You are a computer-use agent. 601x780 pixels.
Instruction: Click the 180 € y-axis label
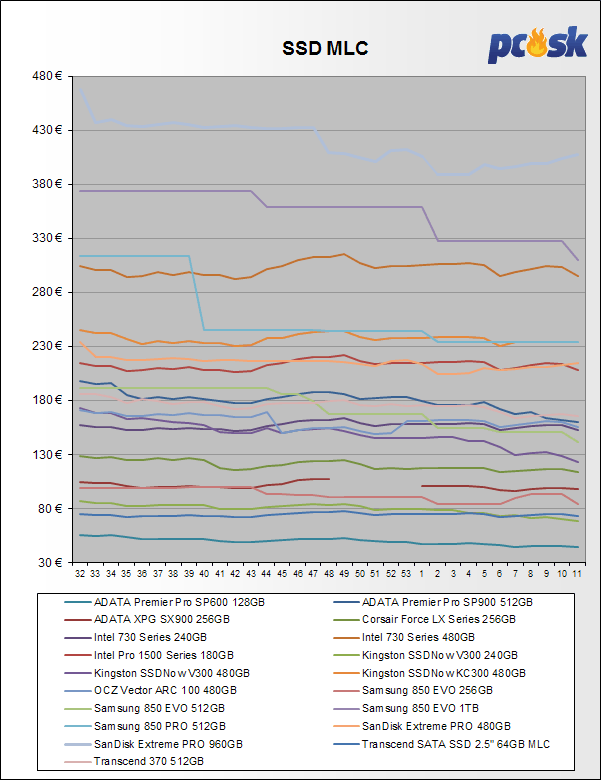coord(47,400)
